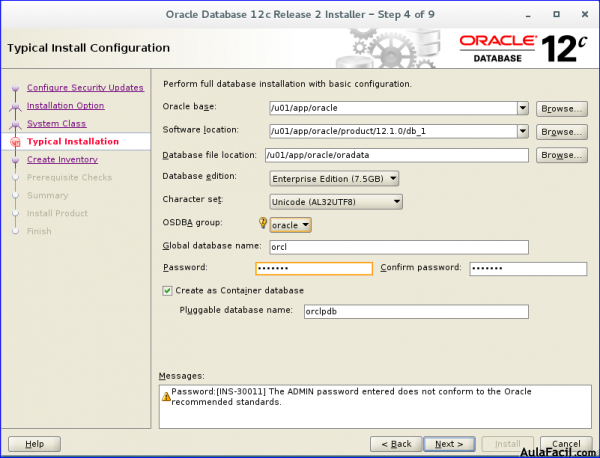The image size is (600, 458).
Task: Click the Summary step label
Action: pos(47,196)
